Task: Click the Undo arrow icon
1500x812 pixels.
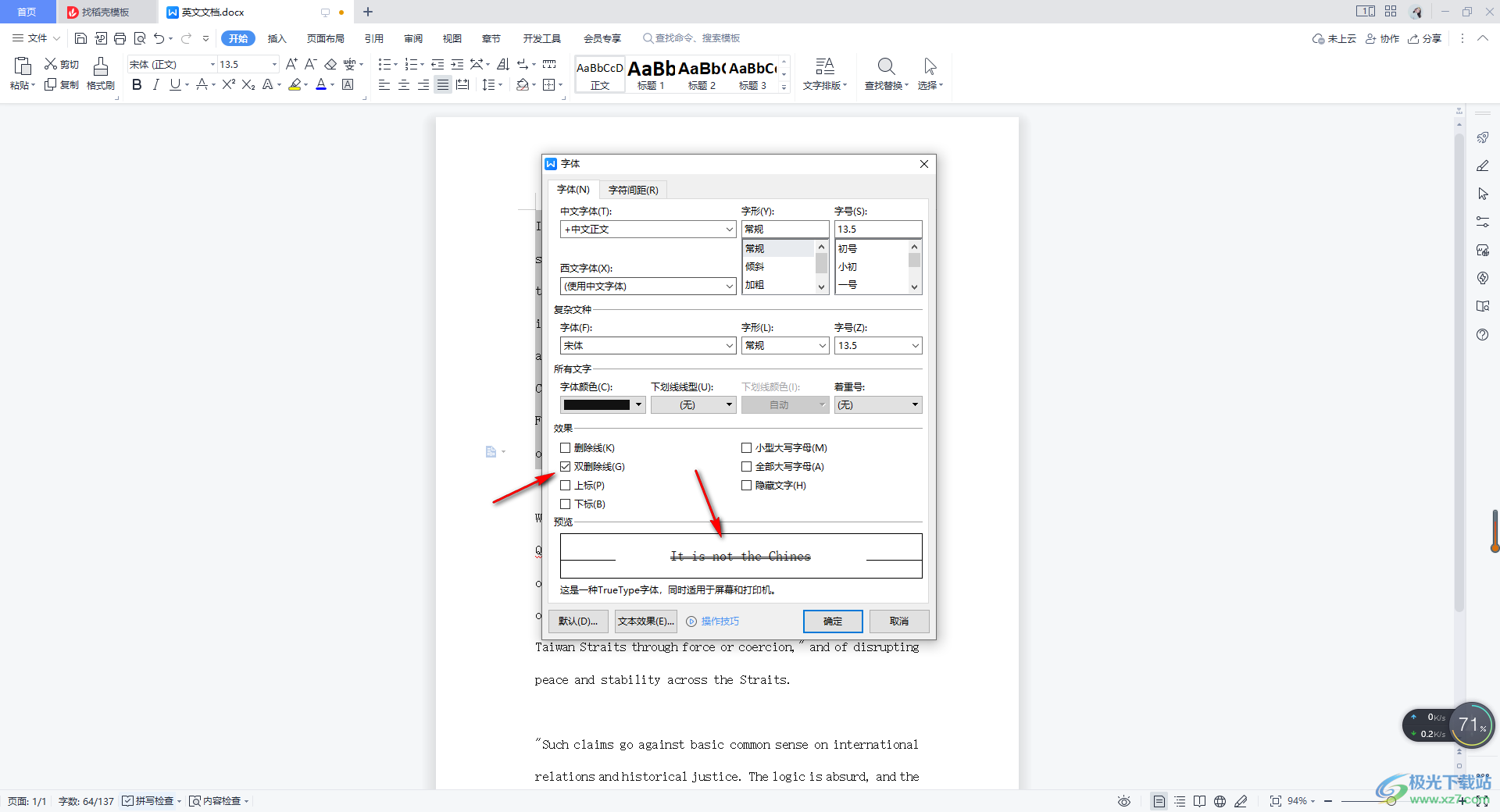Action: (x=159, y=38)
